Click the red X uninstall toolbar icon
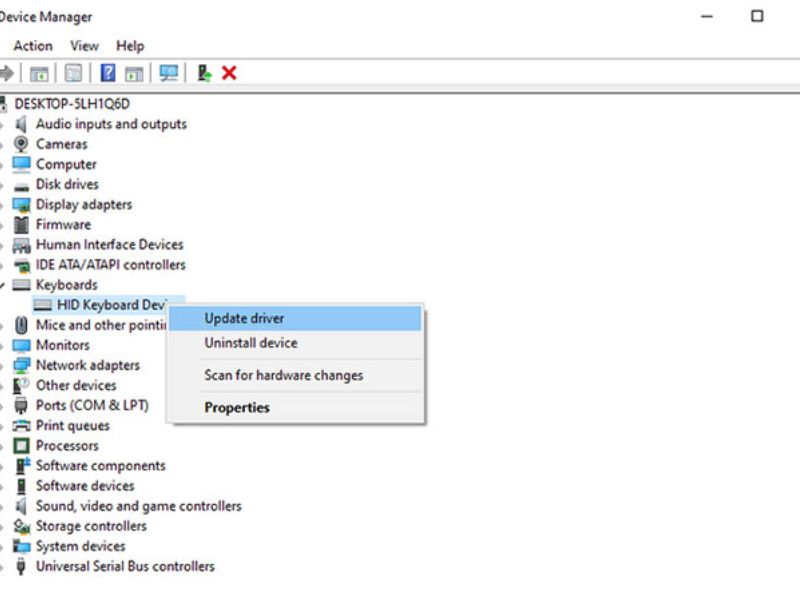800x600 pixels. click(x=229, y=73)
